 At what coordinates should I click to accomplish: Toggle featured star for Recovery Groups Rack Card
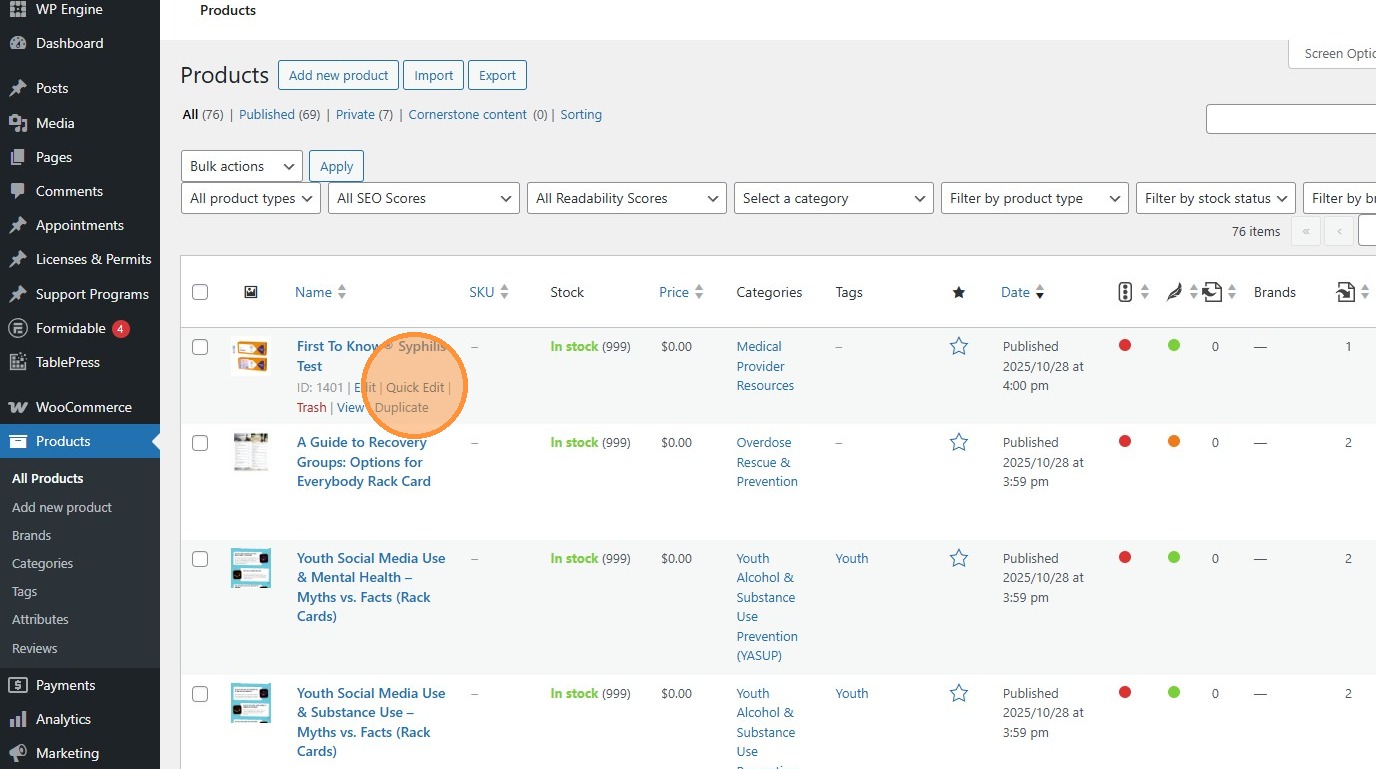[959, 442]
